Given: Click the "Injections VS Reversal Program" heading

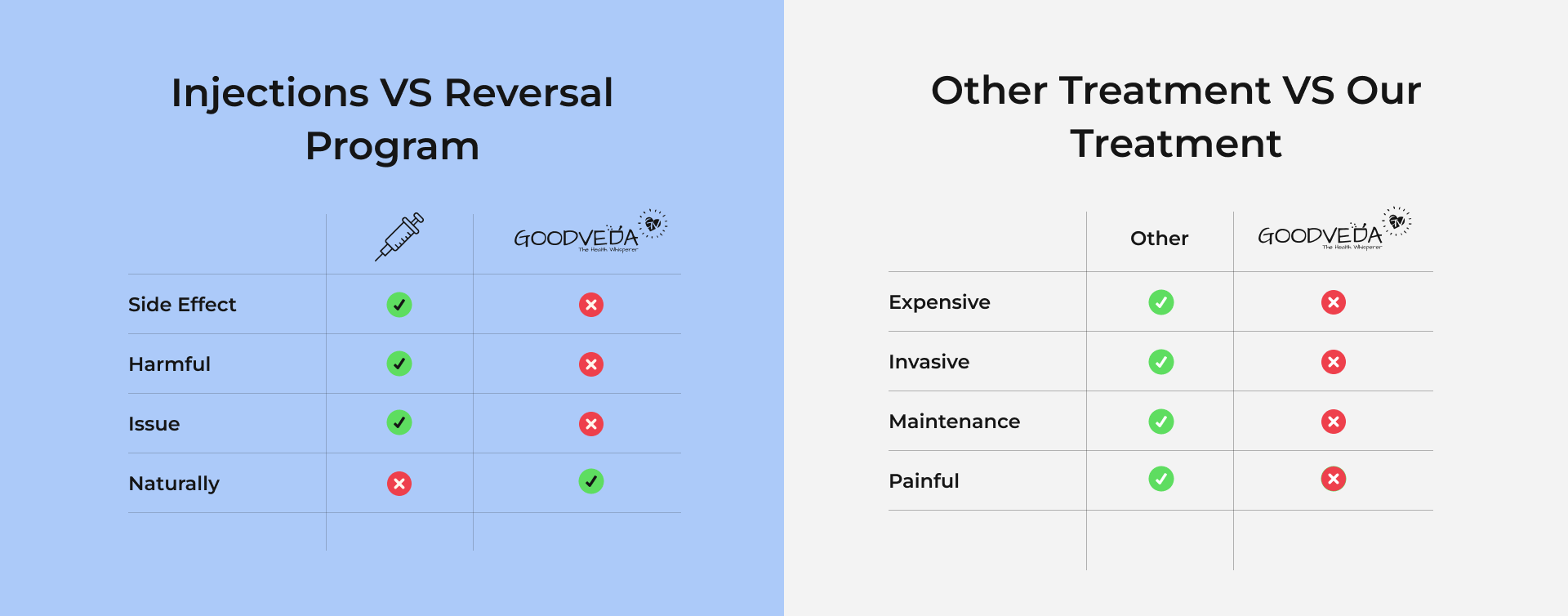Looking at the screenshot, I should point(392,119).
